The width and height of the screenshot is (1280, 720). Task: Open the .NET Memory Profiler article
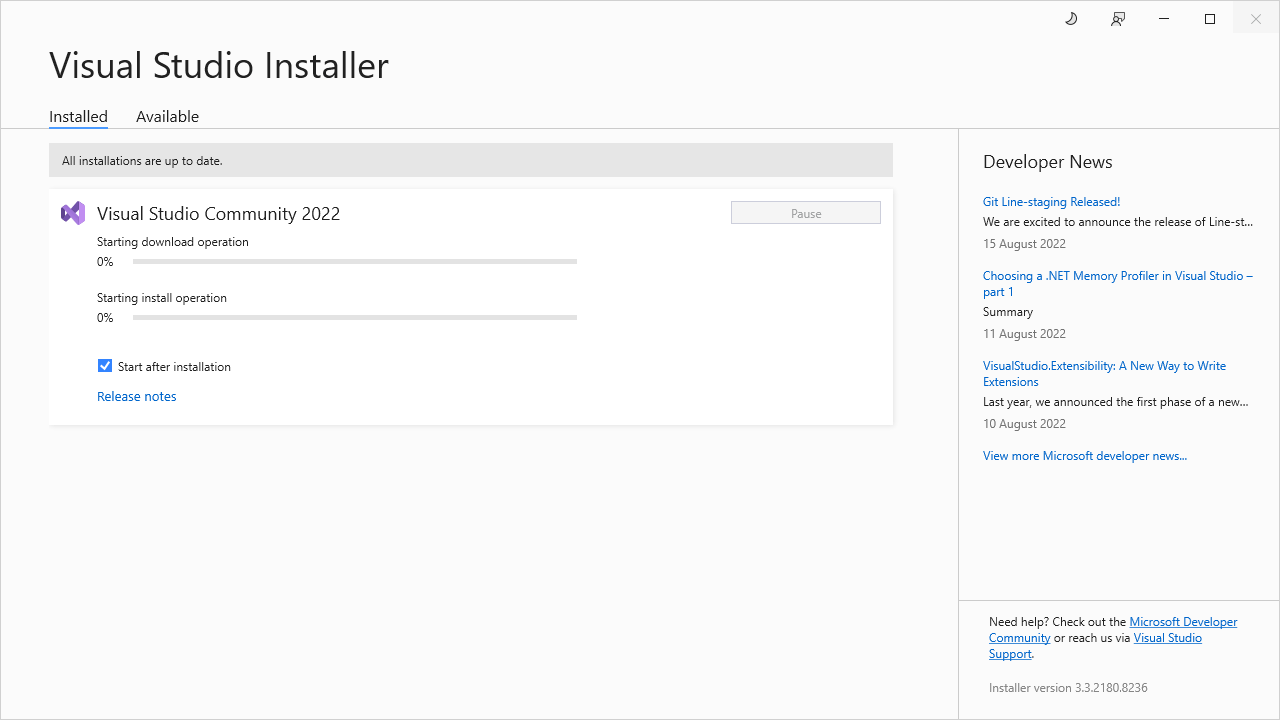1117,283
